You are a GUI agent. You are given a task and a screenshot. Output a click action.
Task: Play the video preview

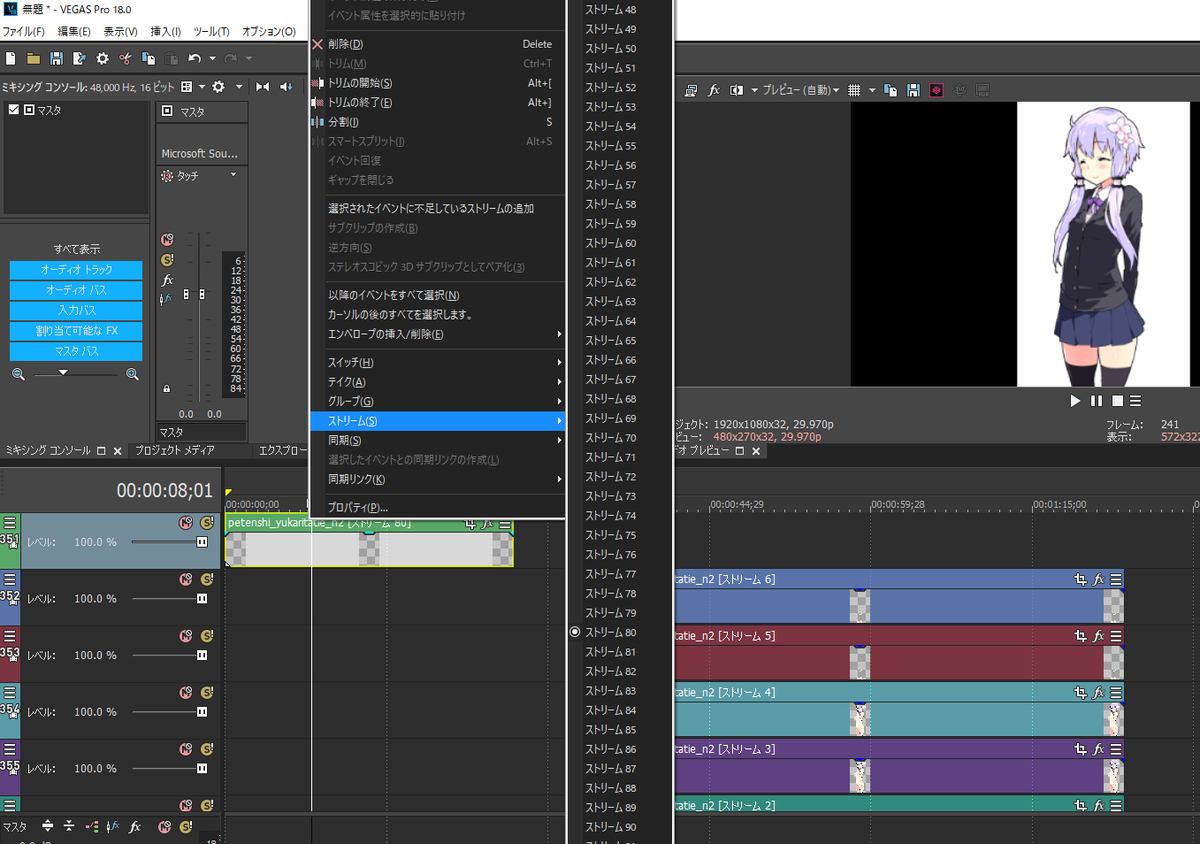coord(1075,400)
